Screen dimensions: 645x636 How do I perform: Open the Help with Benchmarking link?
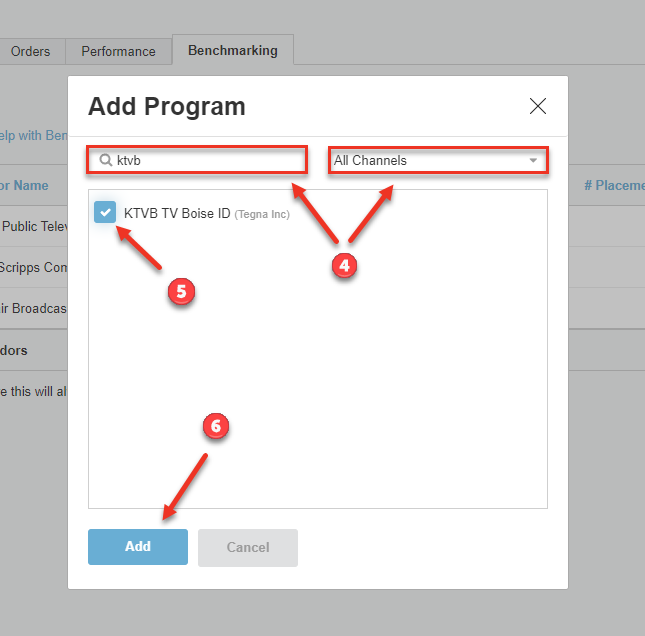(32, 135)
